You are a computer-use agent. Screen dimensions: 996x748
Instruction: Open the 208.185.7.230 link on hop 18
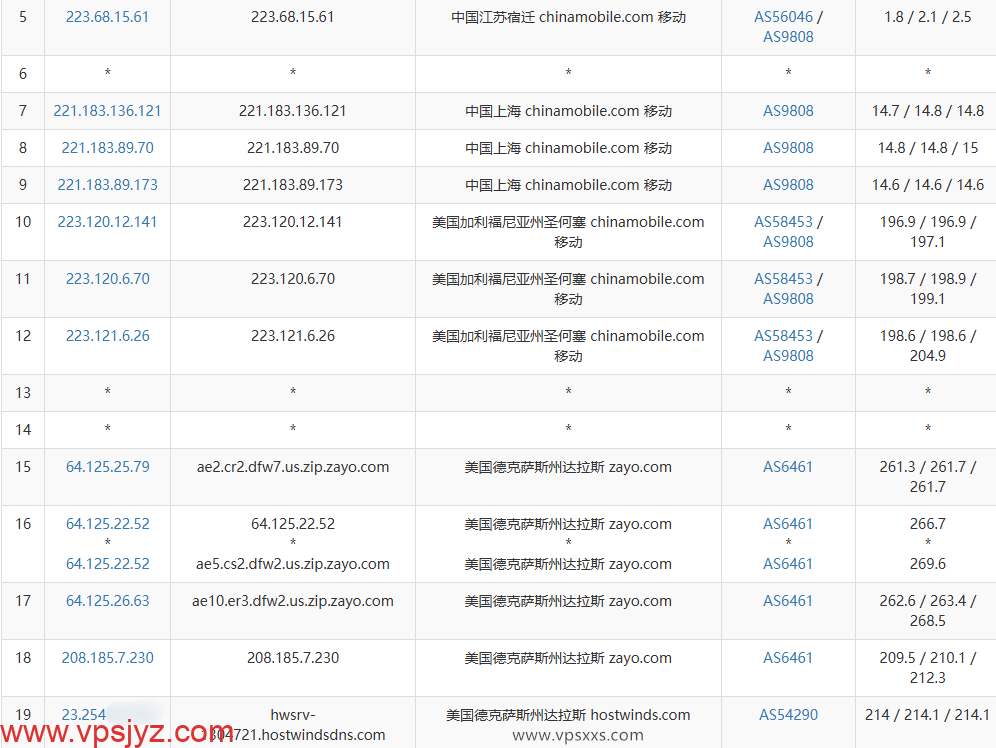(x=107, y=657)
